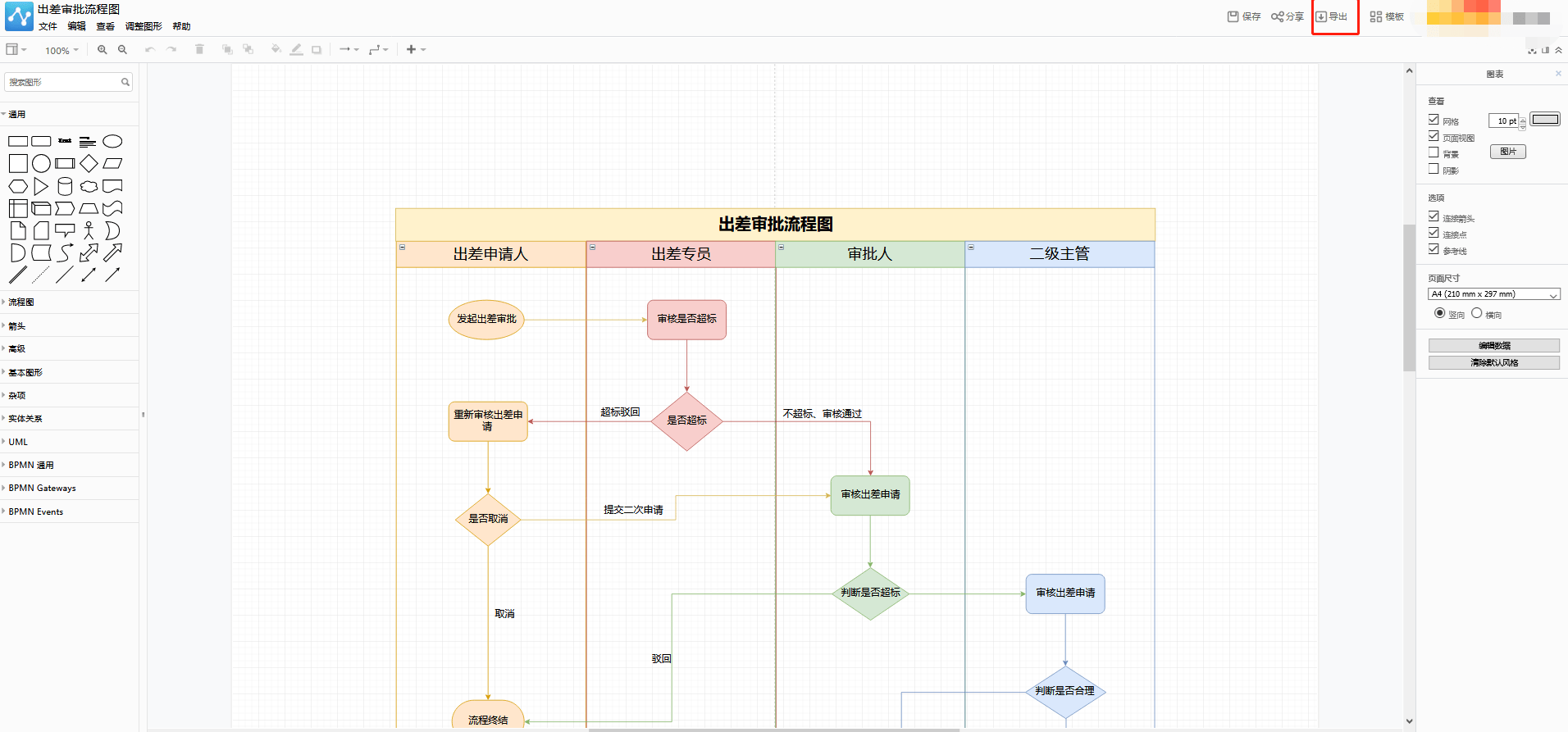This screenshot has height=732, width=1568.
Task: Click the grid color swatch
Action: click(x=1545, y=120)
